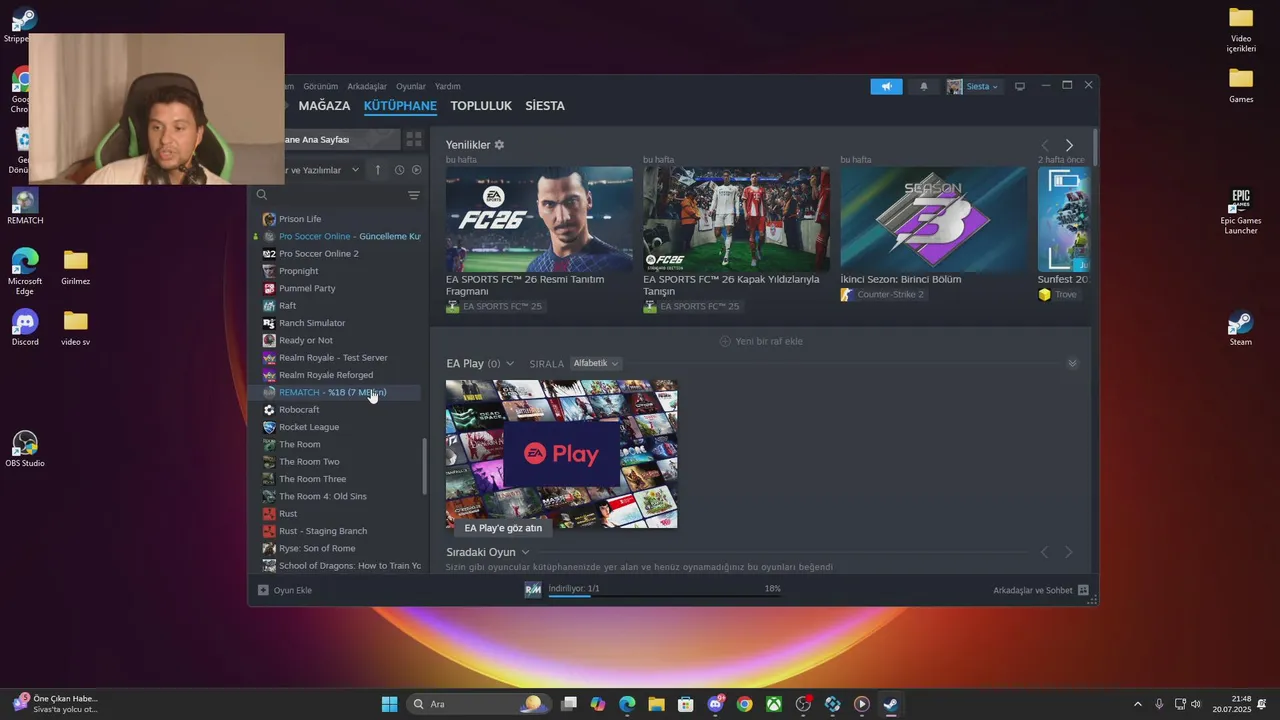Screen dimensions: 1280x720
Task: Open the Oyunlar menu
Action: [x=411, y=86]
